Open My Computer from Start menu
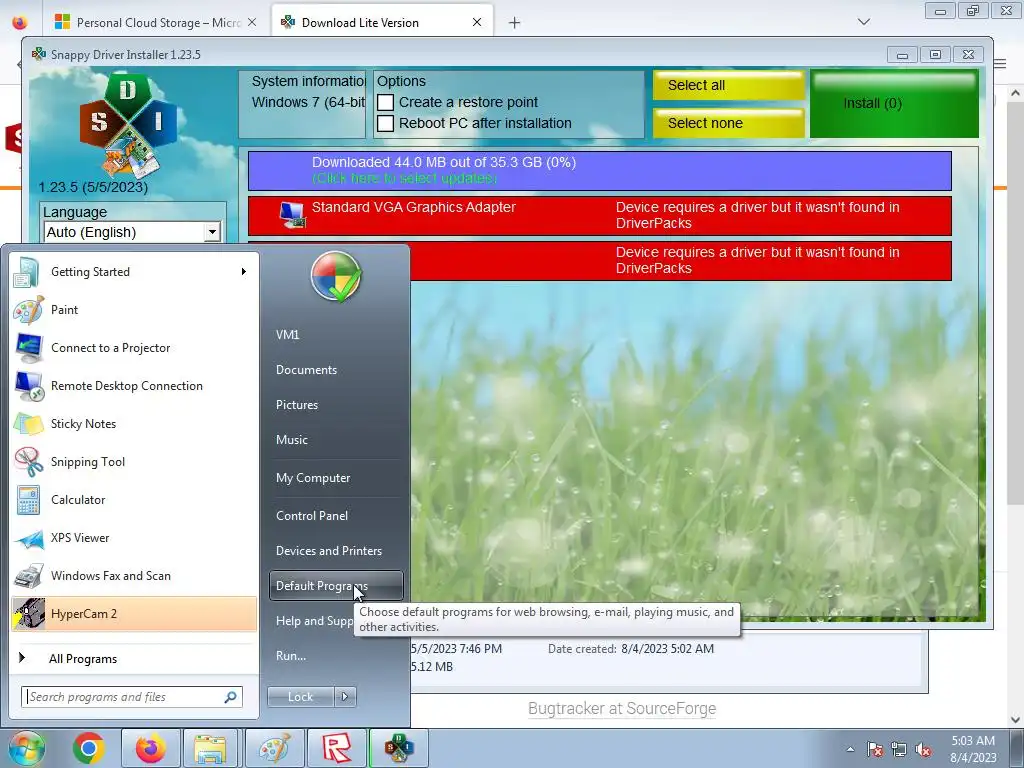This screenshot has width=1024, height=768. [x=336, y=478]
